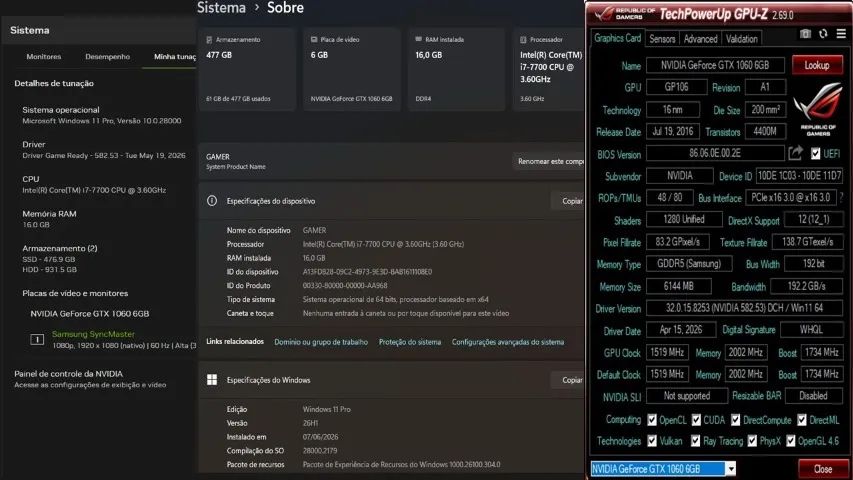This screenshot has height=480, width=853.
Task: Take GPU-Z screenshot with camera icon
Action: coord(806,34)
